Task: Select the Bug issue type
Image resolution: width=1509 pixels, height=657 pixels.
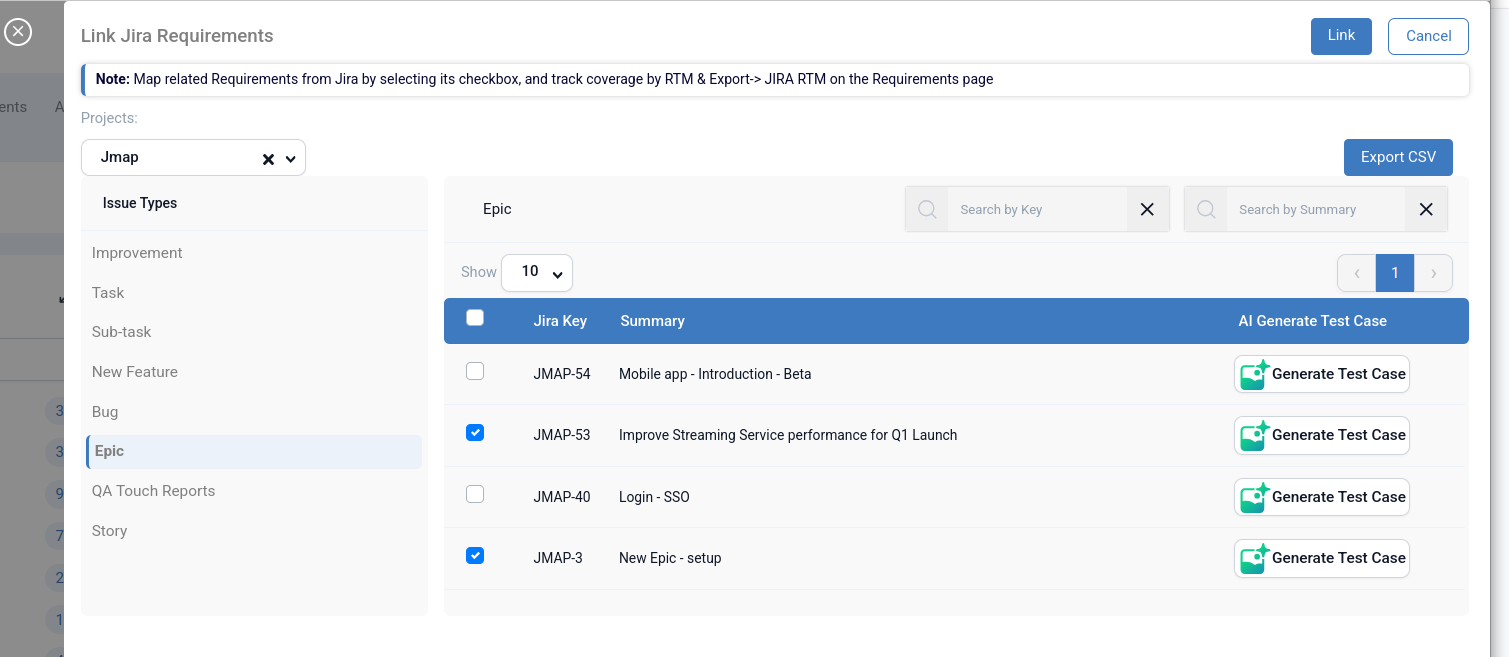Action: [105, 412]
